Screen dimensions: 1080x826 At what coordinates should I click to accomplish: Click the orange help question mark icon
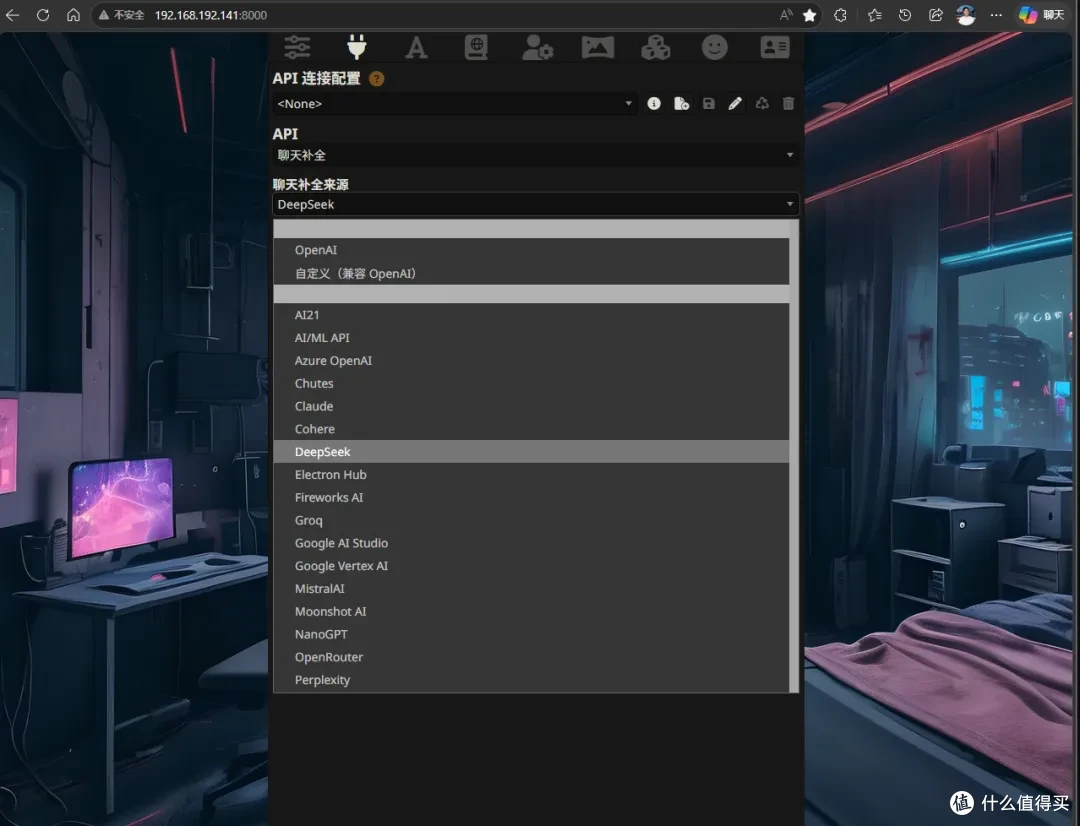376,79
